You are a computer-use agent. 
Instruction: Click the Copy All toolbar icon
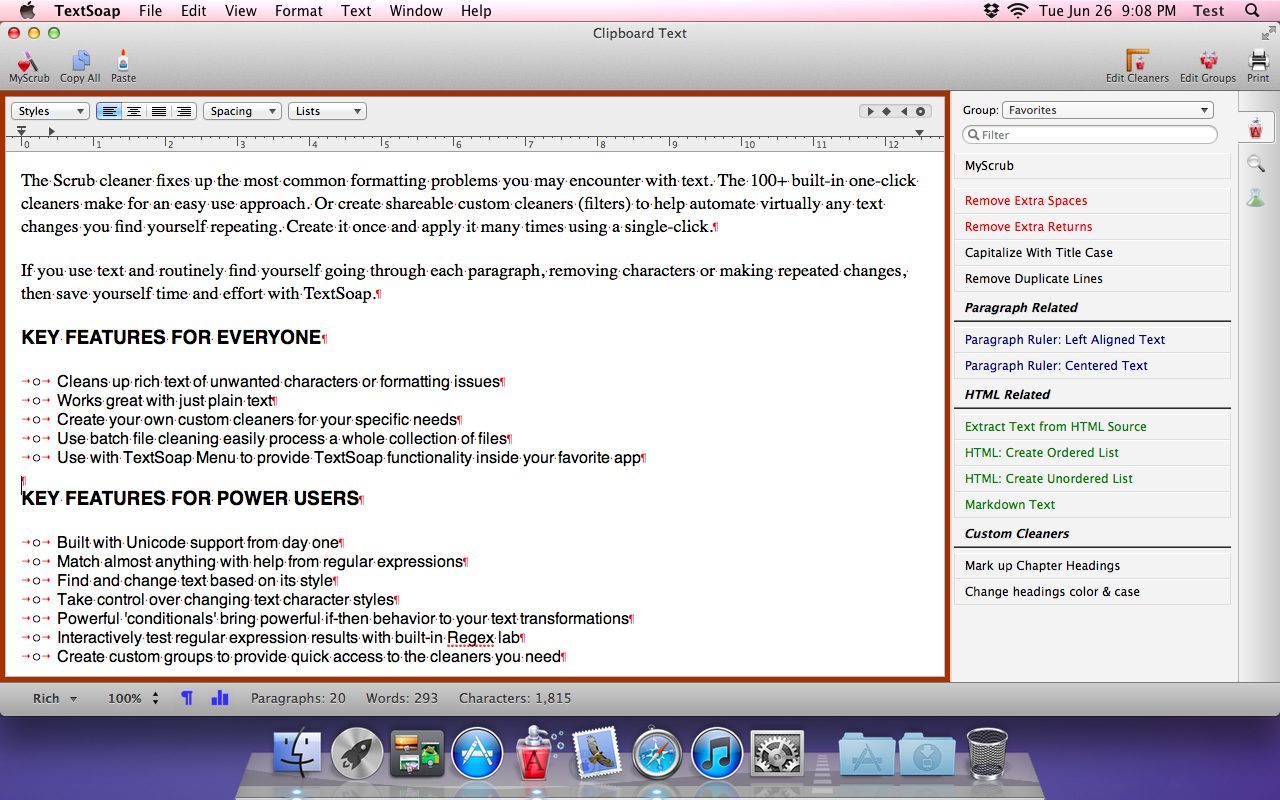[80, 63]
